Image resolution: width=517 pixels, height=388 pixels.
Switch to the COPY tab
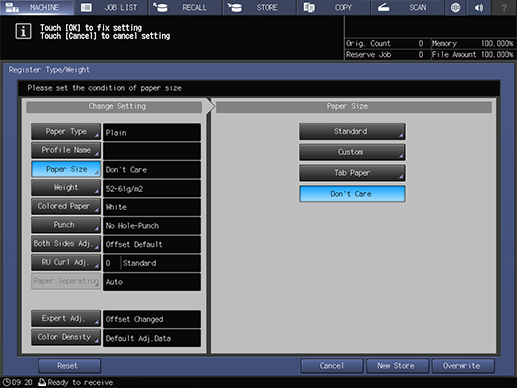(x=333, y=7)
